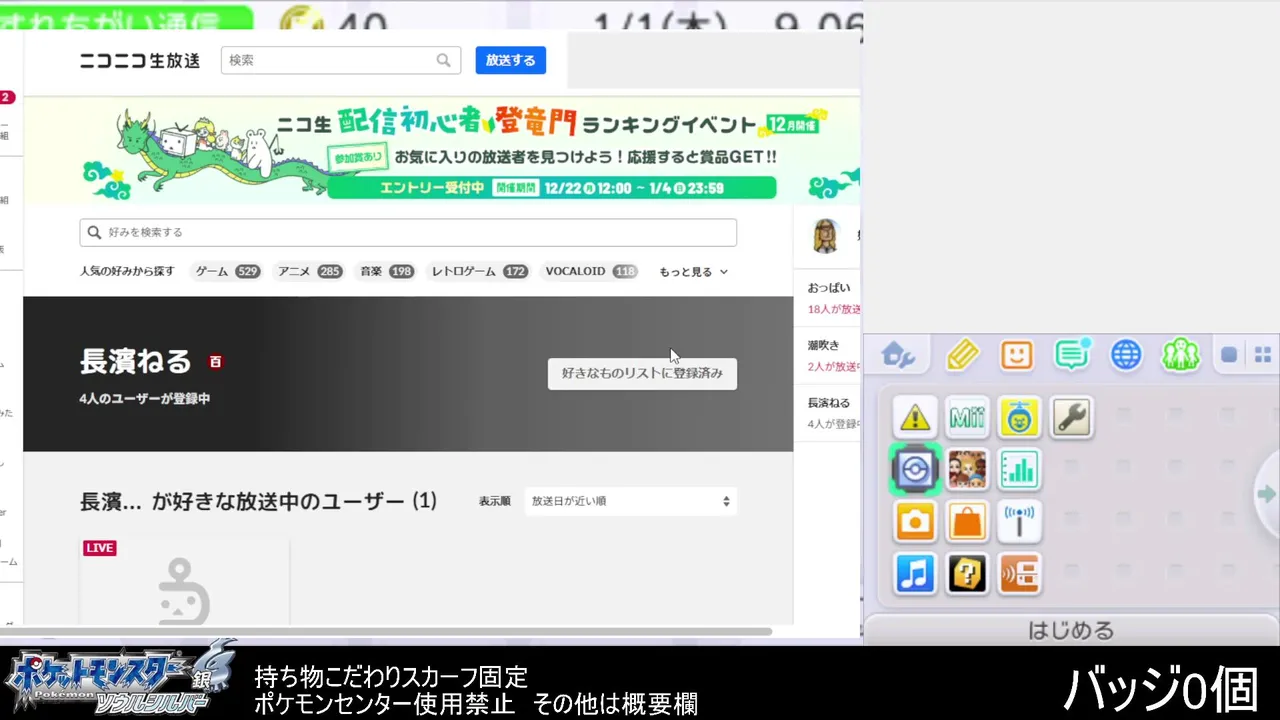The image size is (1280, 720).
Task: Select the highlighted Poké Ball game card
Action: [915, 469]
